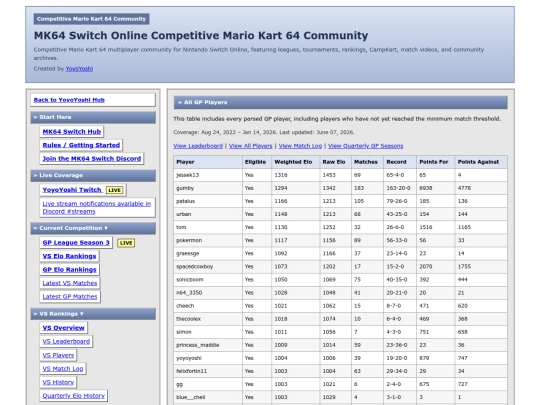The width and height of the screenshot is (540, 405).
Task: Open VS Players page
Action: click(58, 355)
